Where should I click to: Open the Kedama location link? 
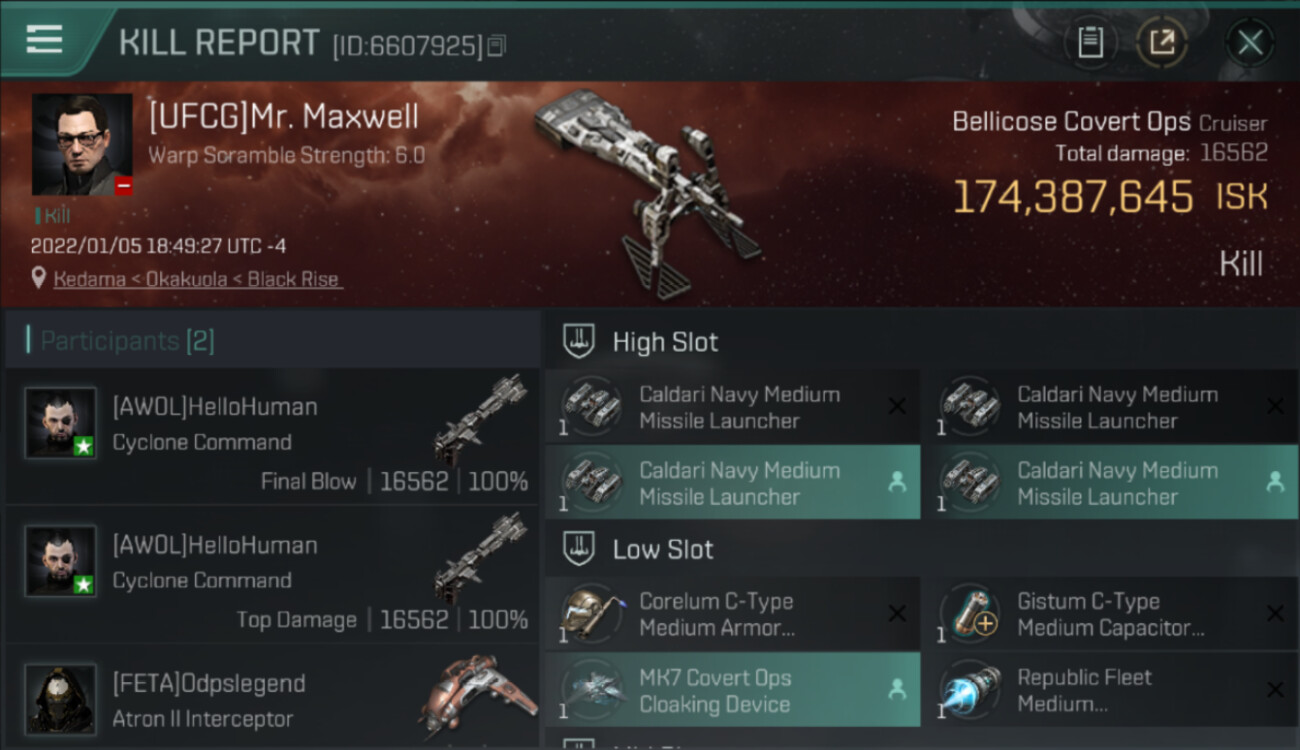198,279
